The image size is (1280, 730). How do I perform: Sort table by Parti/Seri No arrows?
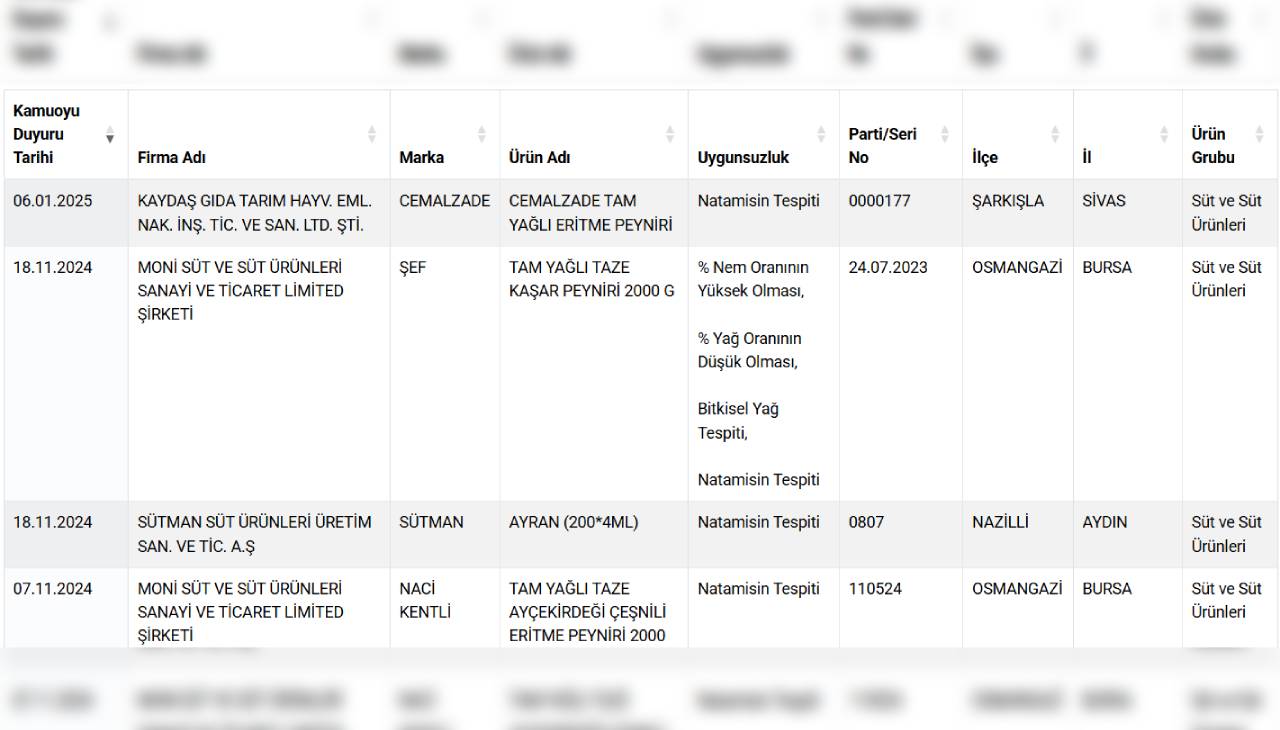point(944,134)
